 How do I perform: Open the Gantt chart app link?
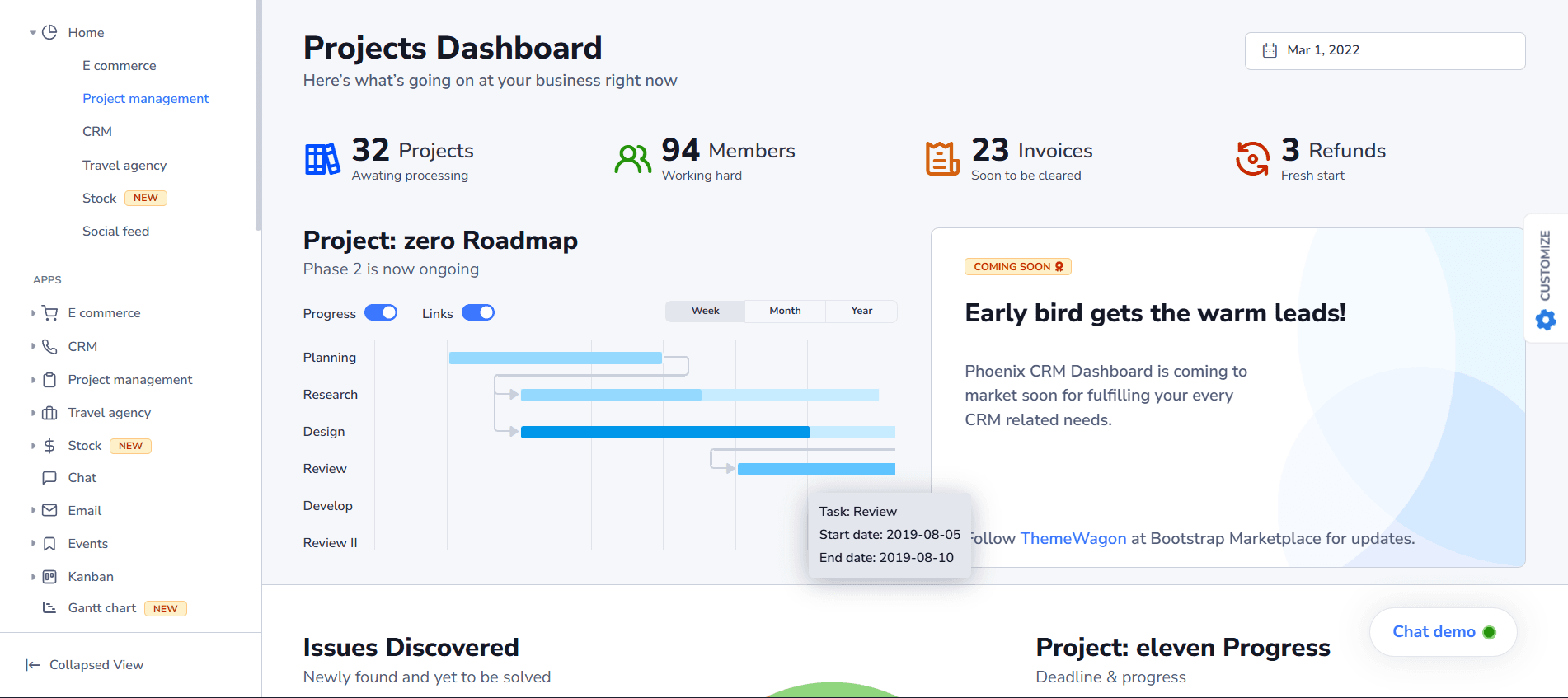click(x=102, y=608)
